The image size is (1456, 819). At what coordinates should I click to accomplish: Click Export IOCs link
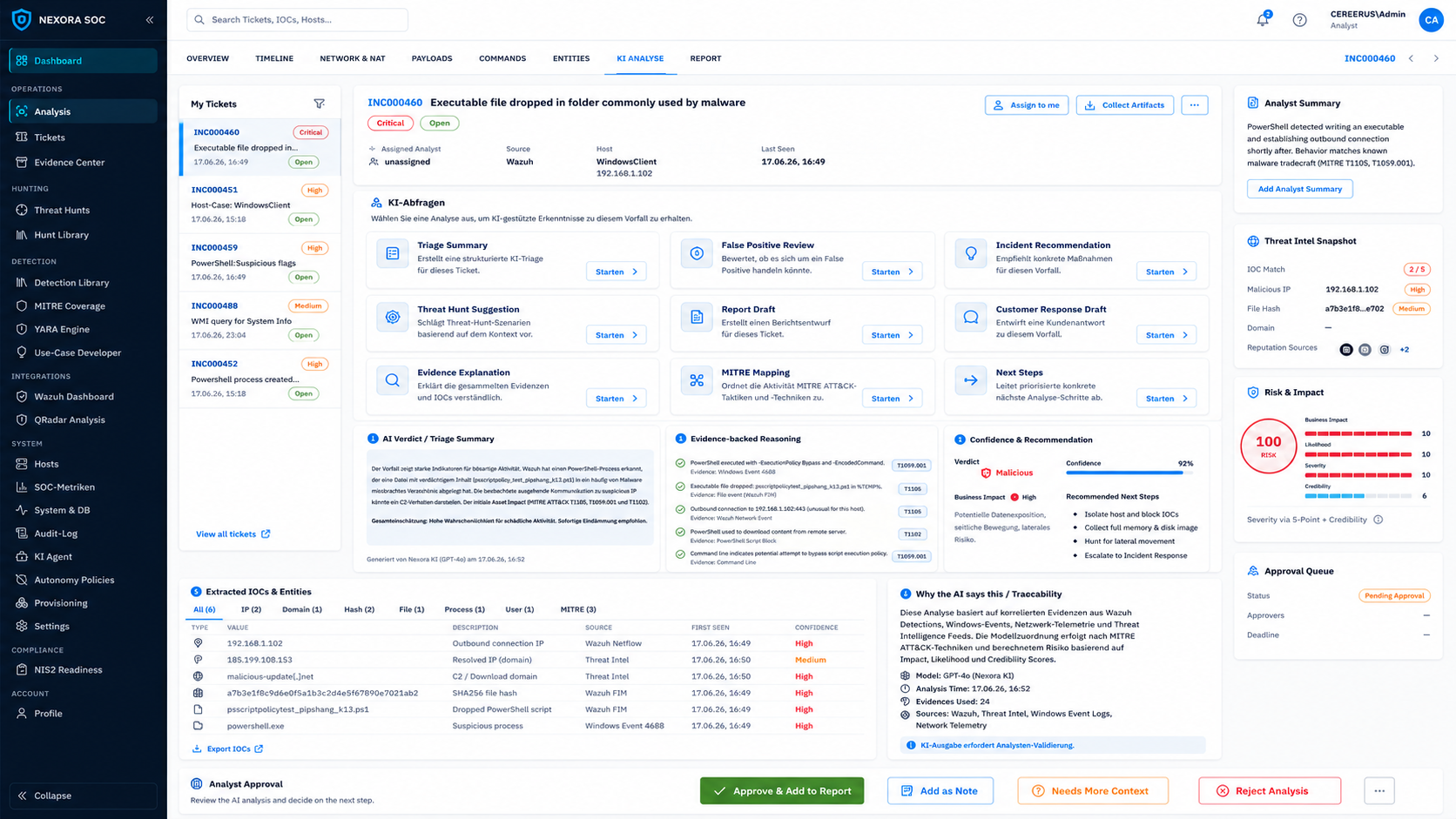[228, 749]
